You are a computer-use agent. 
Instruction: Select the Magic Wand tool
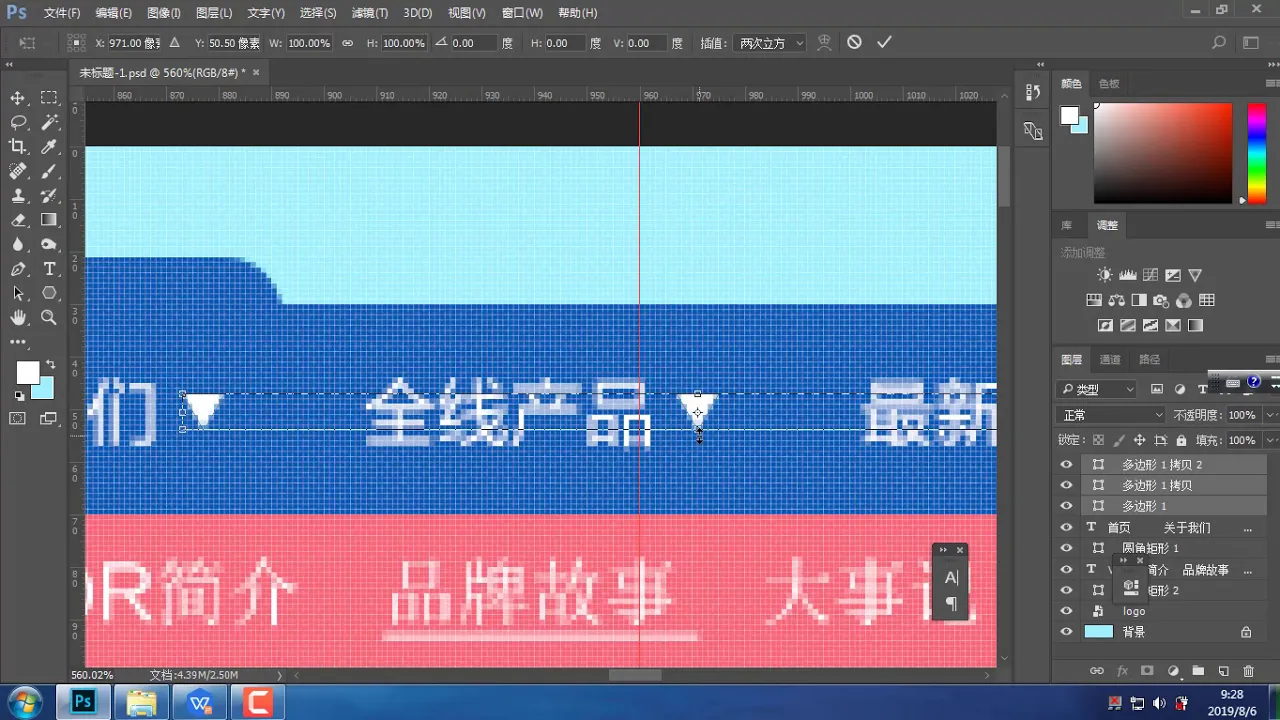[x=49, y=122]
